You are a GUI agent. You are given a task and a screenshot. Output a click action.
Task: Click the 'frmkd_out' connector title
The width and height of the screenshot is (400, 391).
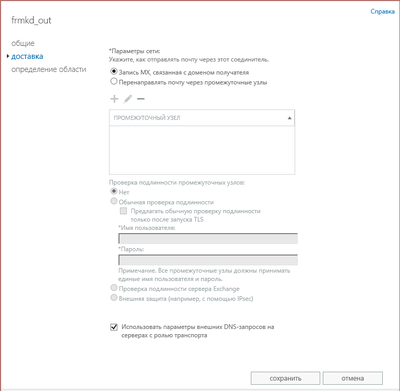coord(31,20)
